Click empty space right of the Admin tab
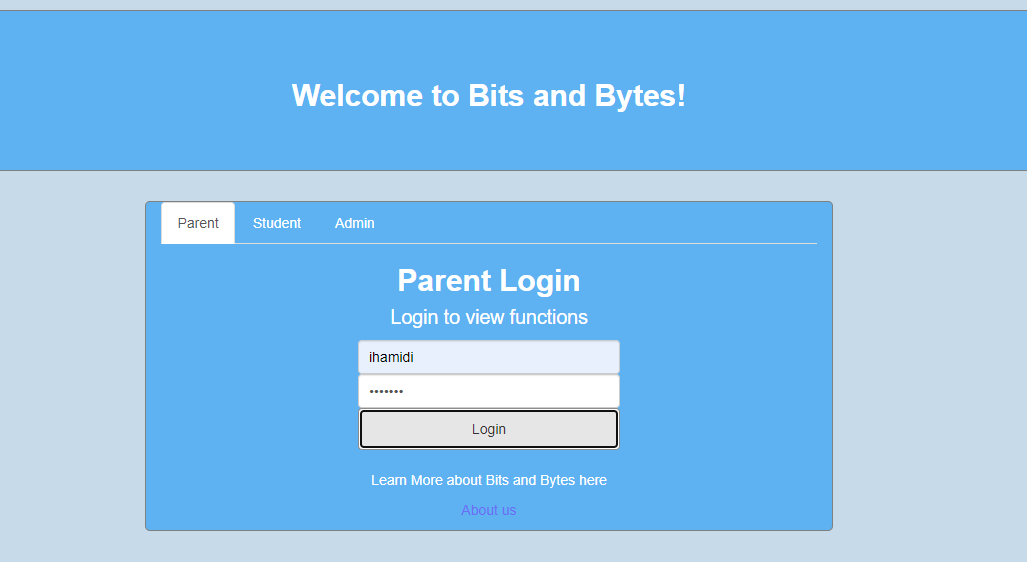 coord(600,223)
